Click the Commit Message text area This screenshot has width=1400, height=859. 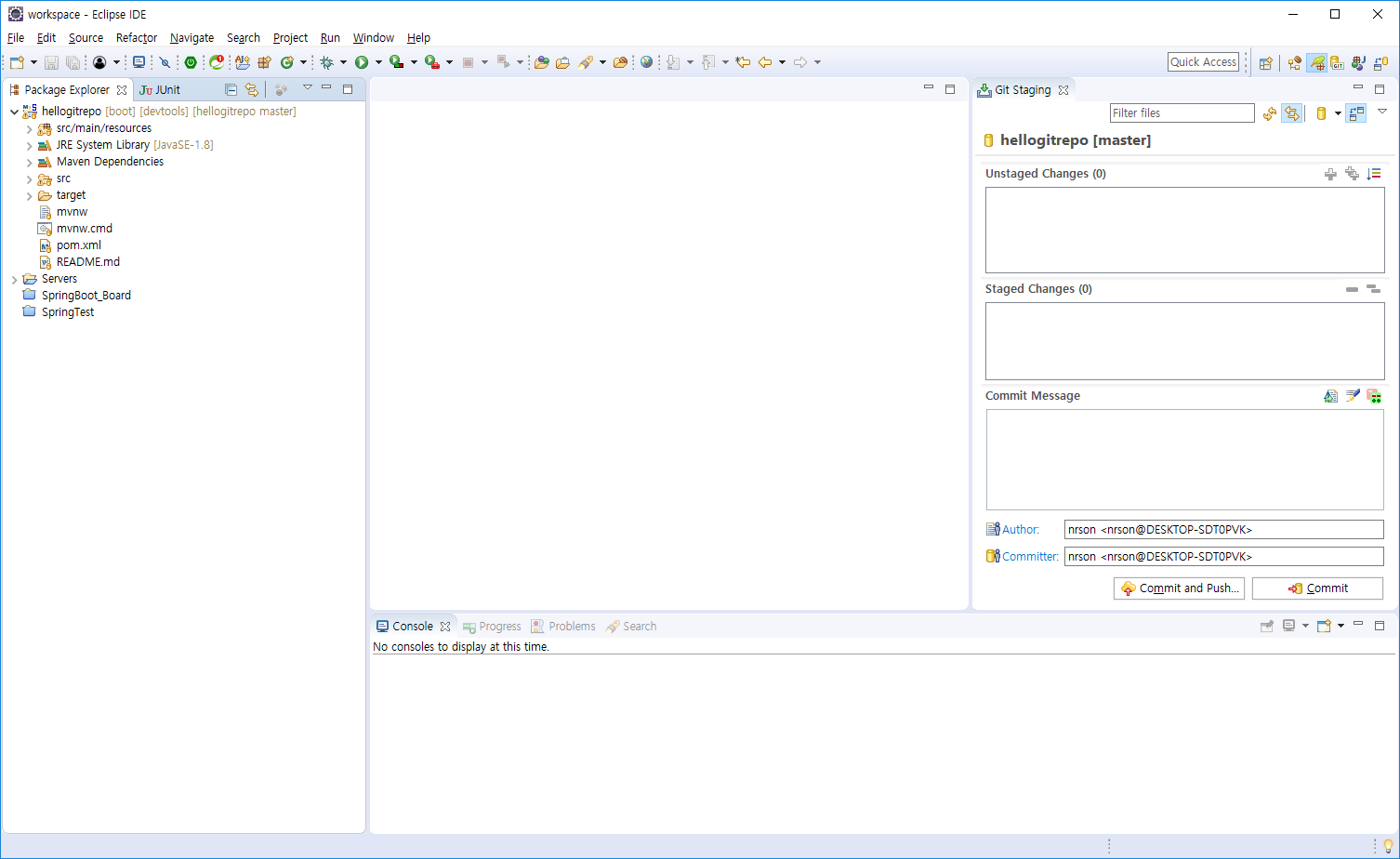(x=1185, y=460)
